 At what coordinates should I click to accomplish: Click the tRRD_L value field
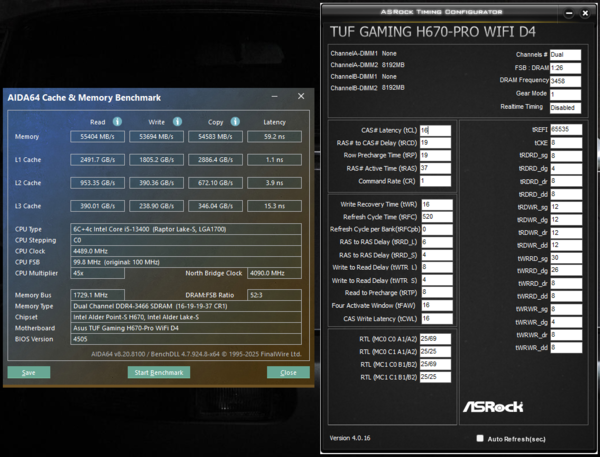(437, 242)
